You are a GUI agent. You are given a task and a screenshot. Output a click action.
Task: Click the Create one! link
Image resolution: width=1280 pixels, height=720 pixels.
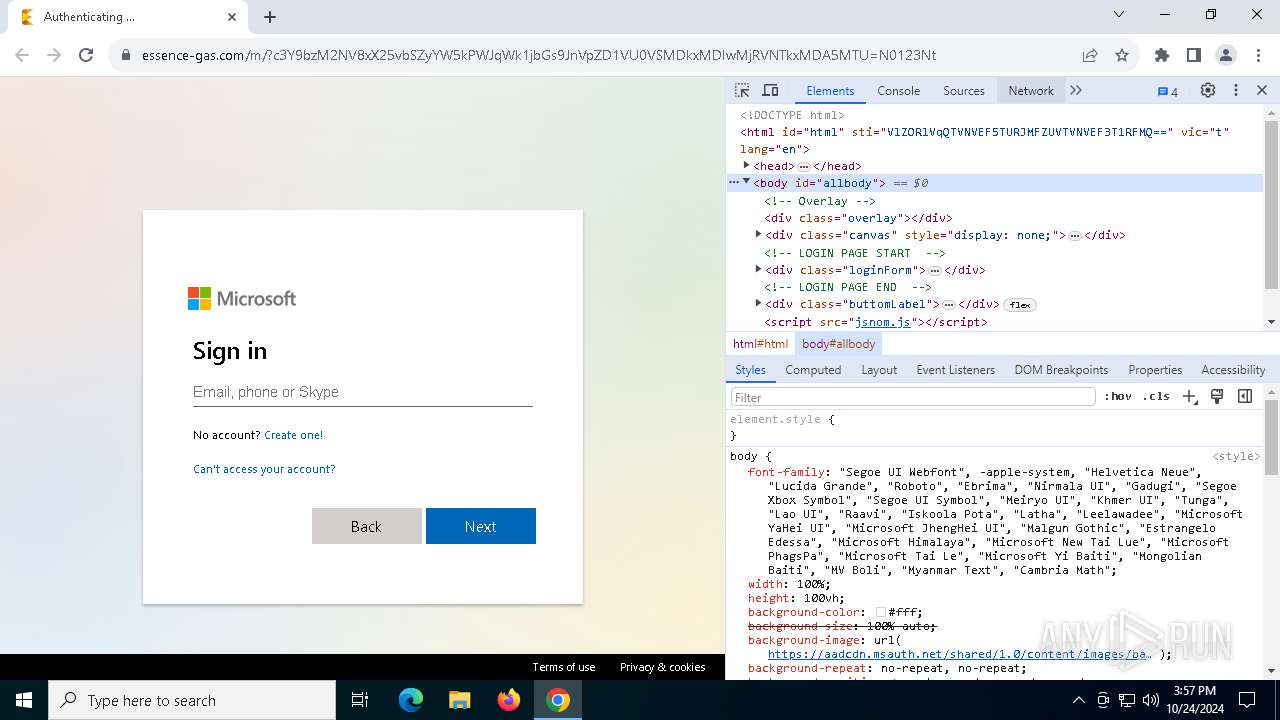tap(293, 435)
